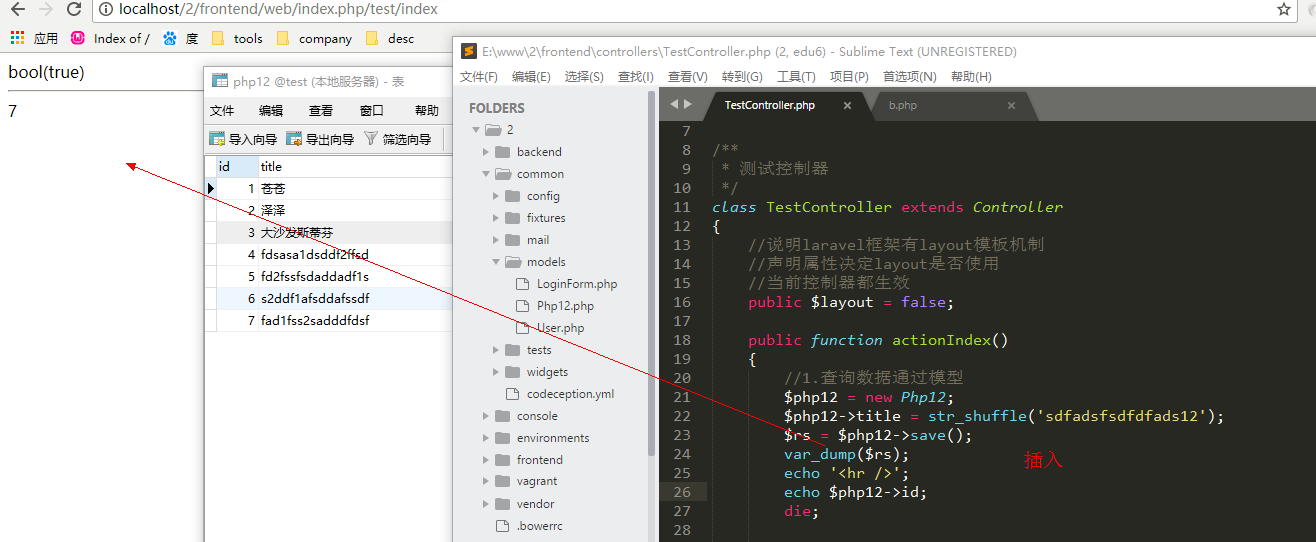The image size is (1316, 542).
Task: Open Php12.php in the sidebar
Action: pos(564,306)
